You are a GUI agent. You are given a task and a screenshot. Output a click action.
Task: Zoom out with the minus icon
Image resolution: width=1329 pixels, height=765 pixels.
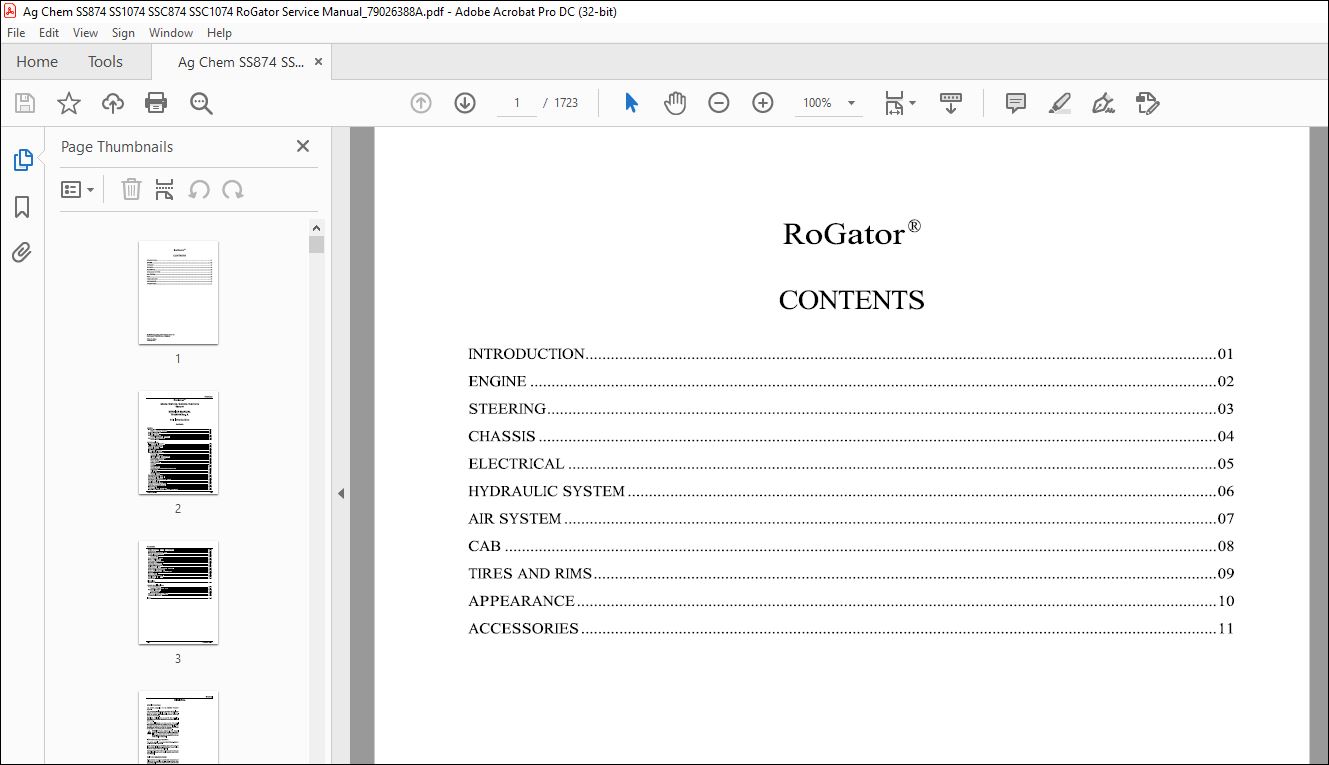pos(719,103)
